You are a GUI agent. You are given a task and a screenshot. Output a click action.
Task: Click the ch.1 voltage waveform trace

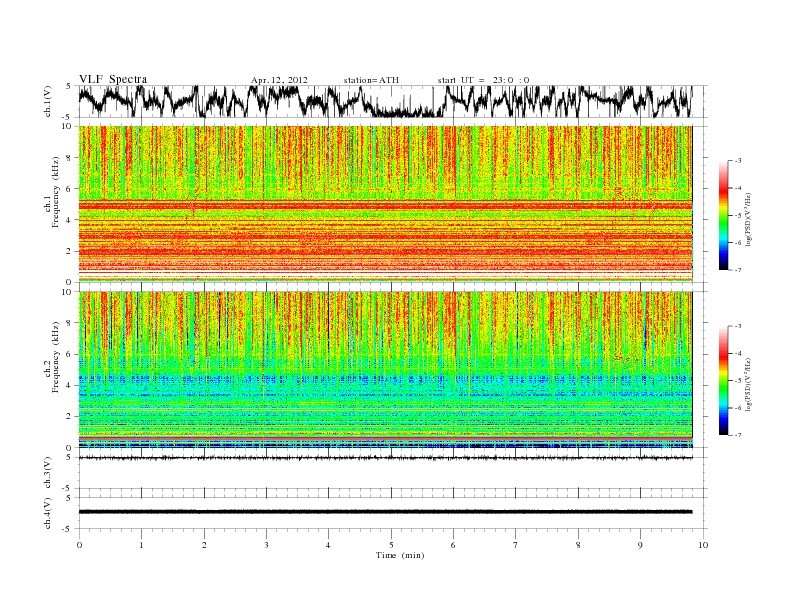pyautogui.click(x=385, y=101)
